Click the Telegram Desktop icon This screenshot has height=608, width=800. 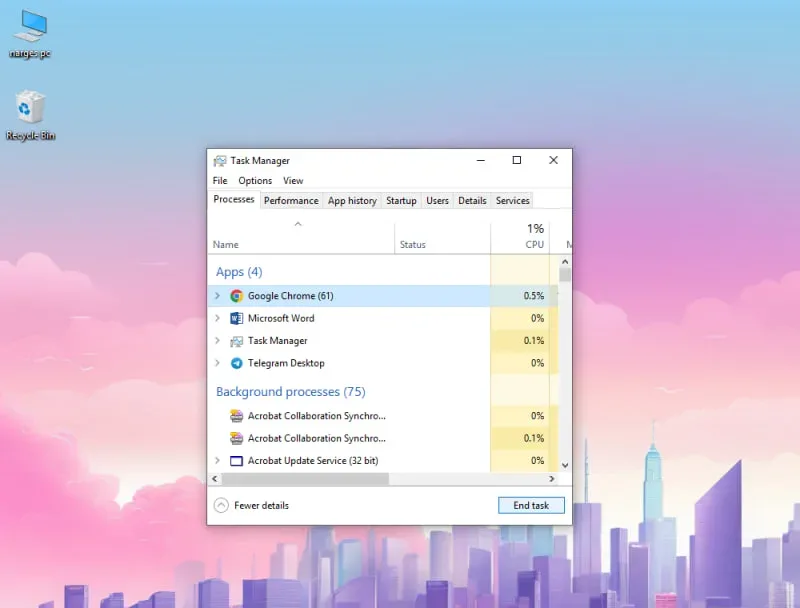[236, 363]
